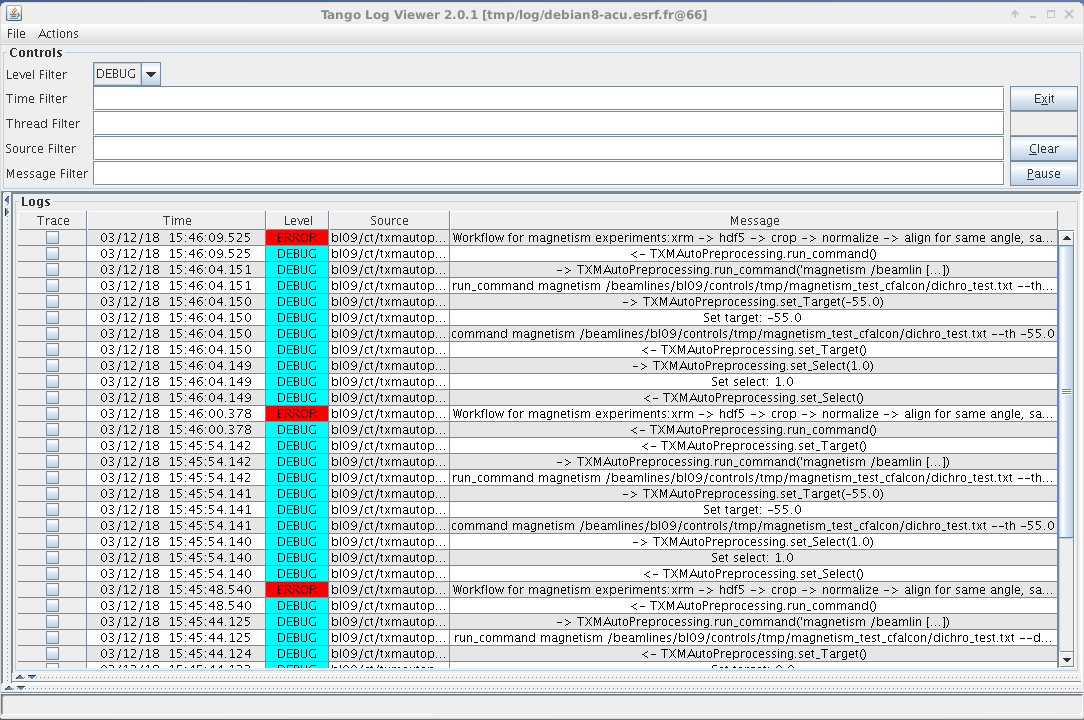Click the Exit button
Viewport: 1084px width, 720px height.
[1043, 98]
